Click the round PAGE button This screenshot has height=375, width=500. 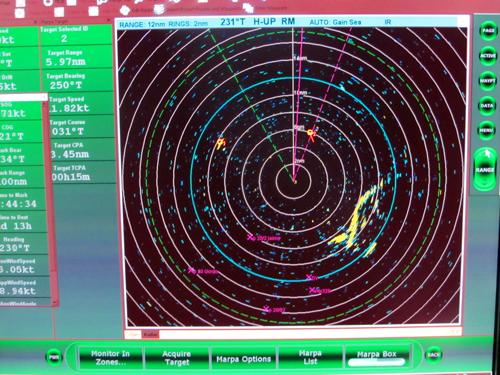coord(488,31)
